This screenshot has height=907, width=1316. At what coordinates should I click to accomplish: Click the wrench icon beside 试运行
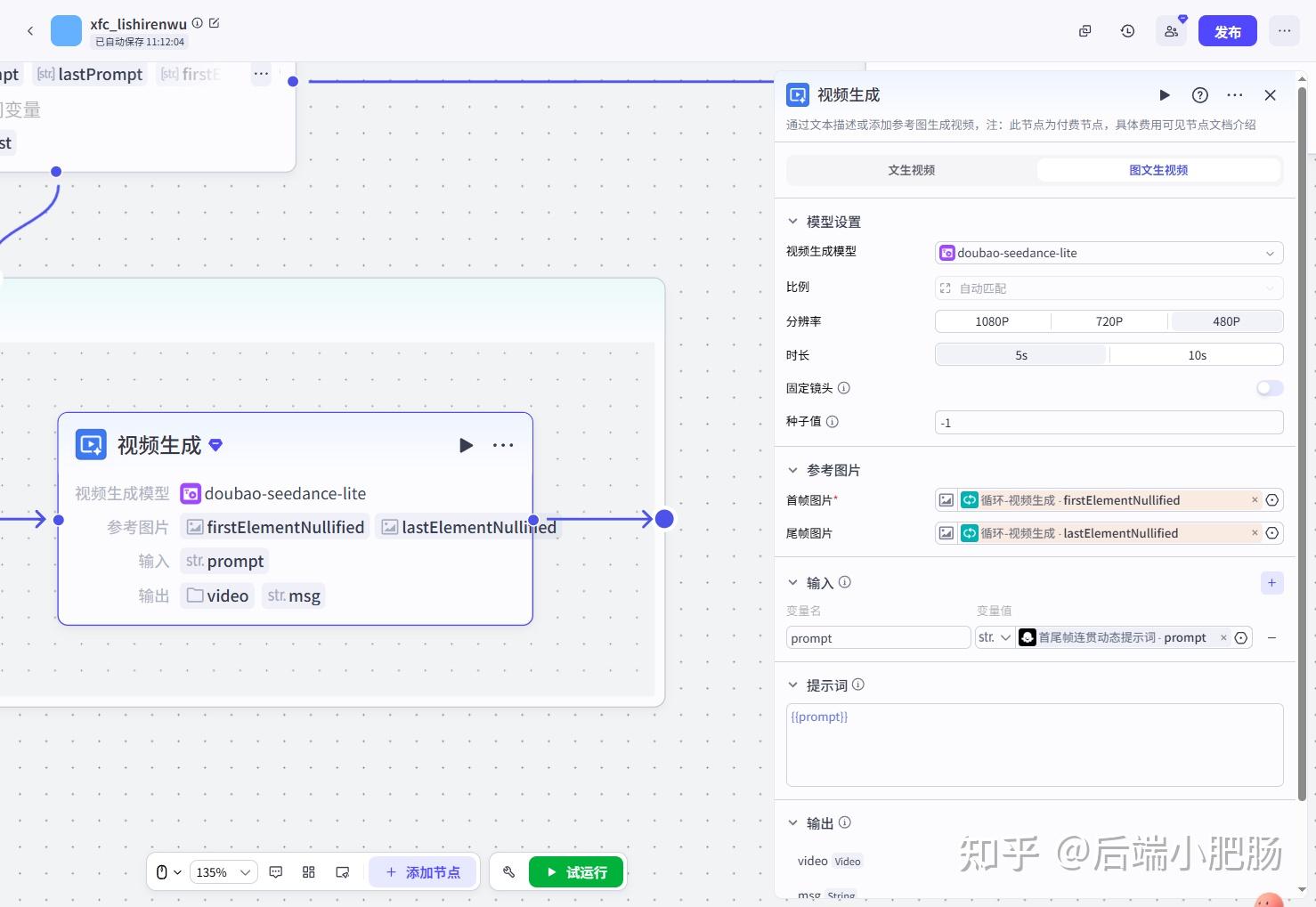[508, 872]
